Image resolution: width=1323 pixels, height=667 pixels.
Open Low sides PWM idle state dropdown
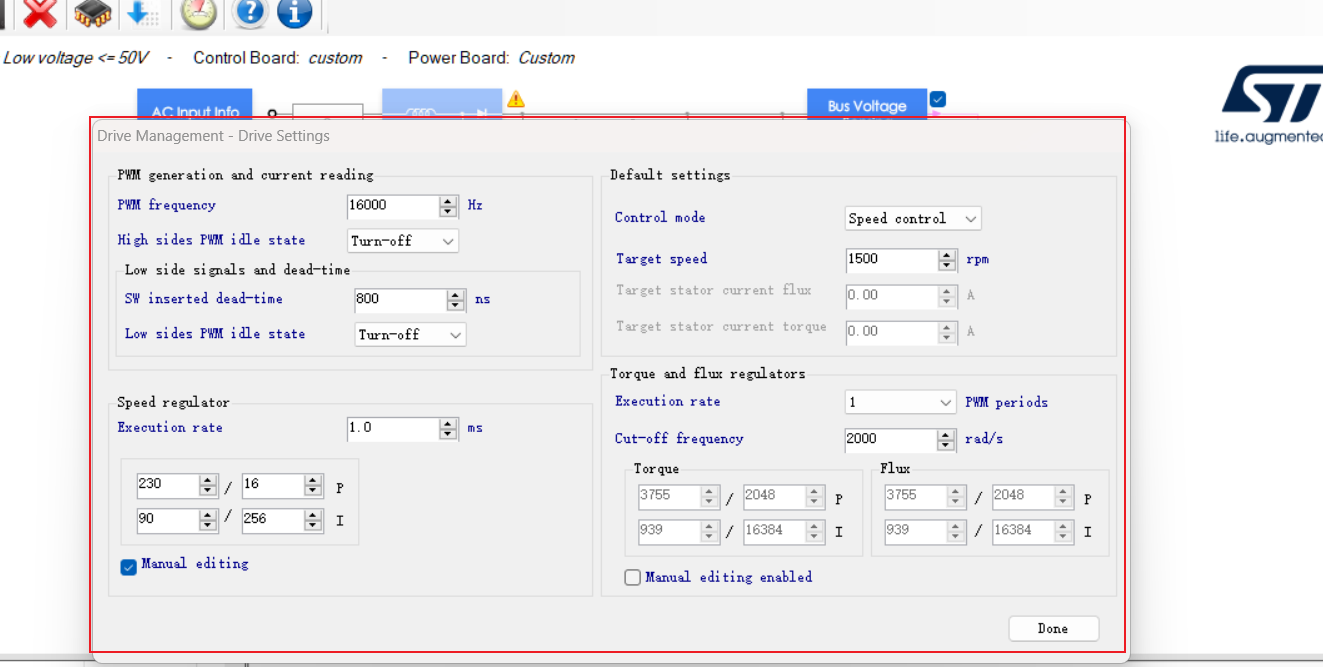coord(410,335)
